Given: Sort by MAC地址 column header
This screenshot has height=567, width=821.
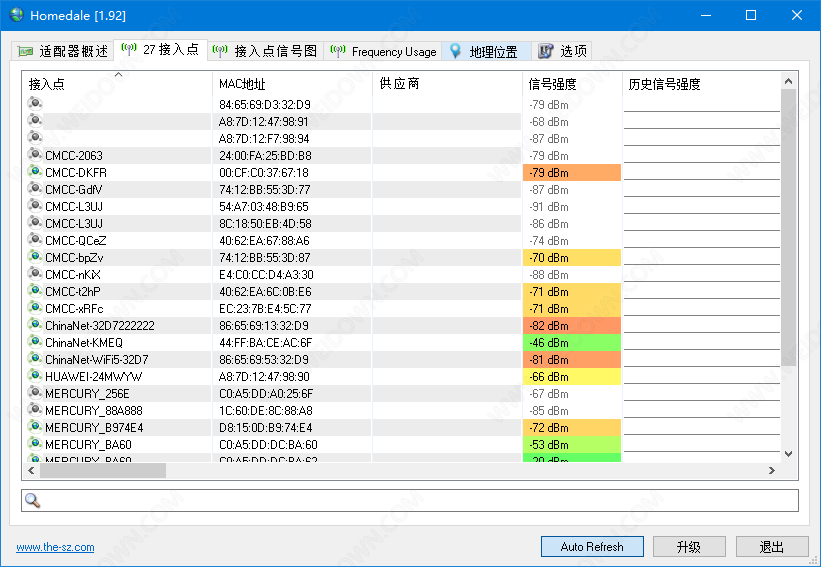Looking at the screenshot, I should [x=293, y=84].
